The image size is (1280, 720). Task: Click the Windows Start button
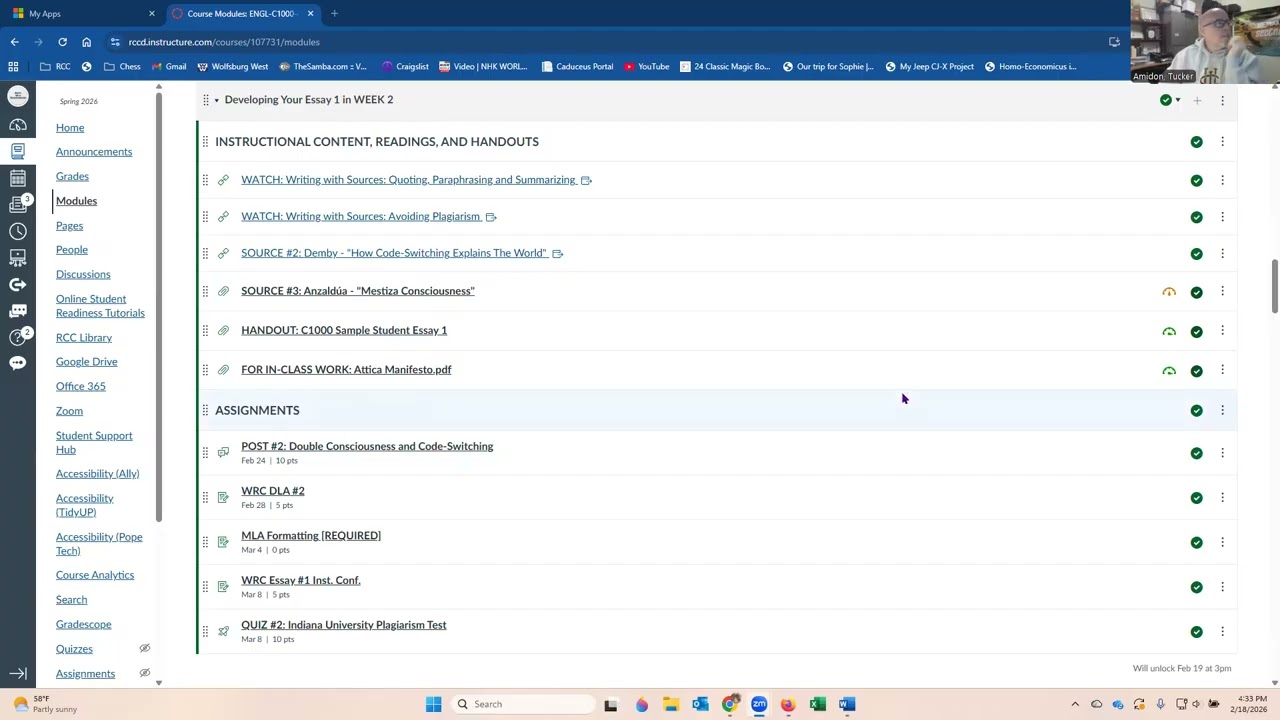(433, 704)
